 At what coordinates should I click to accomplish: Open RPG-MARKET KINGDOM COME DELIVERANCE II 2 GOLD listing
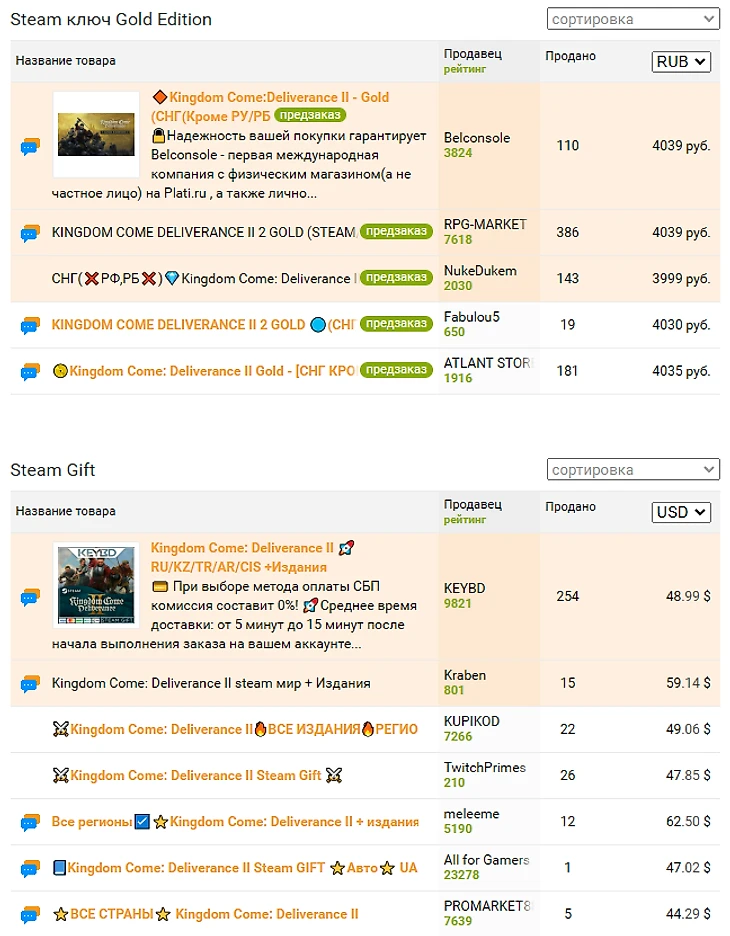pyautogui.click(x=204, y=232)
